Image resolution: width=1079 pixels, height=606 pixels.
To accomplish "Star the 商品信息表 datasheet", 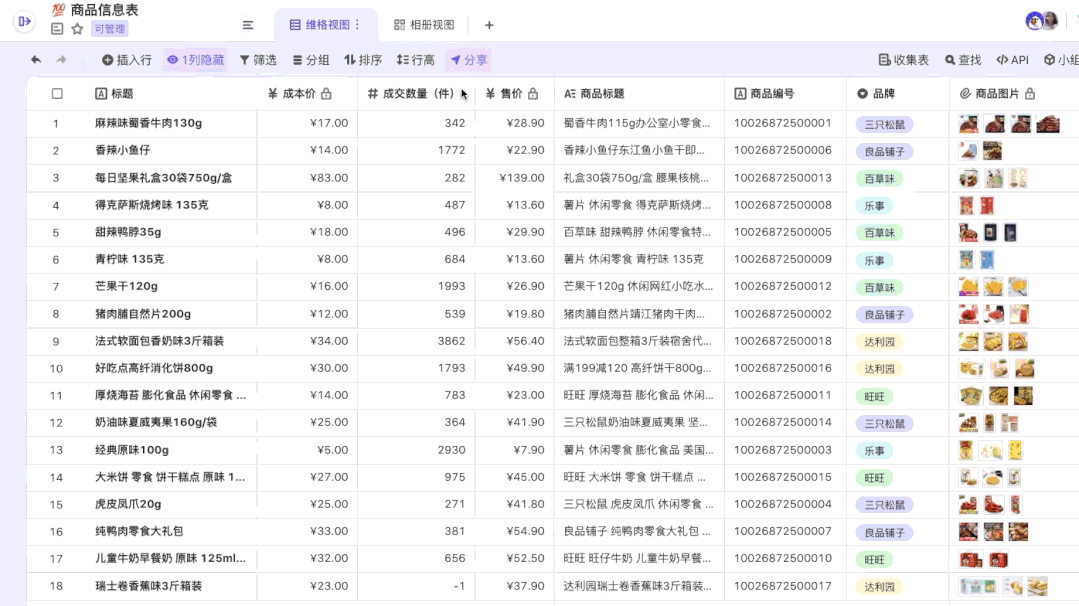I will pos(77,29).
